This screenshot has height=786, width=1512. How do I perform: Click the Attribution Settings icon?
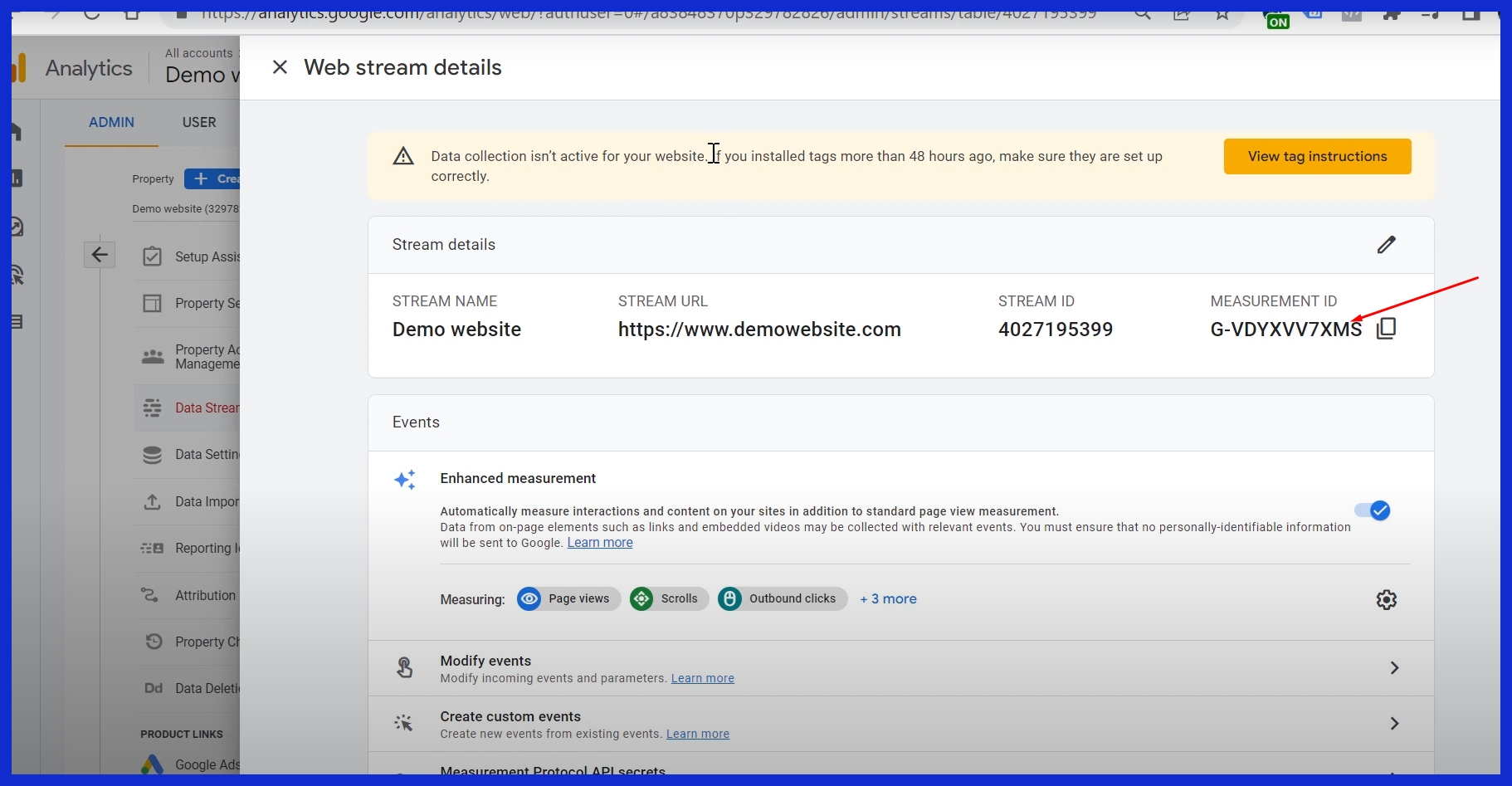point(150,595)
